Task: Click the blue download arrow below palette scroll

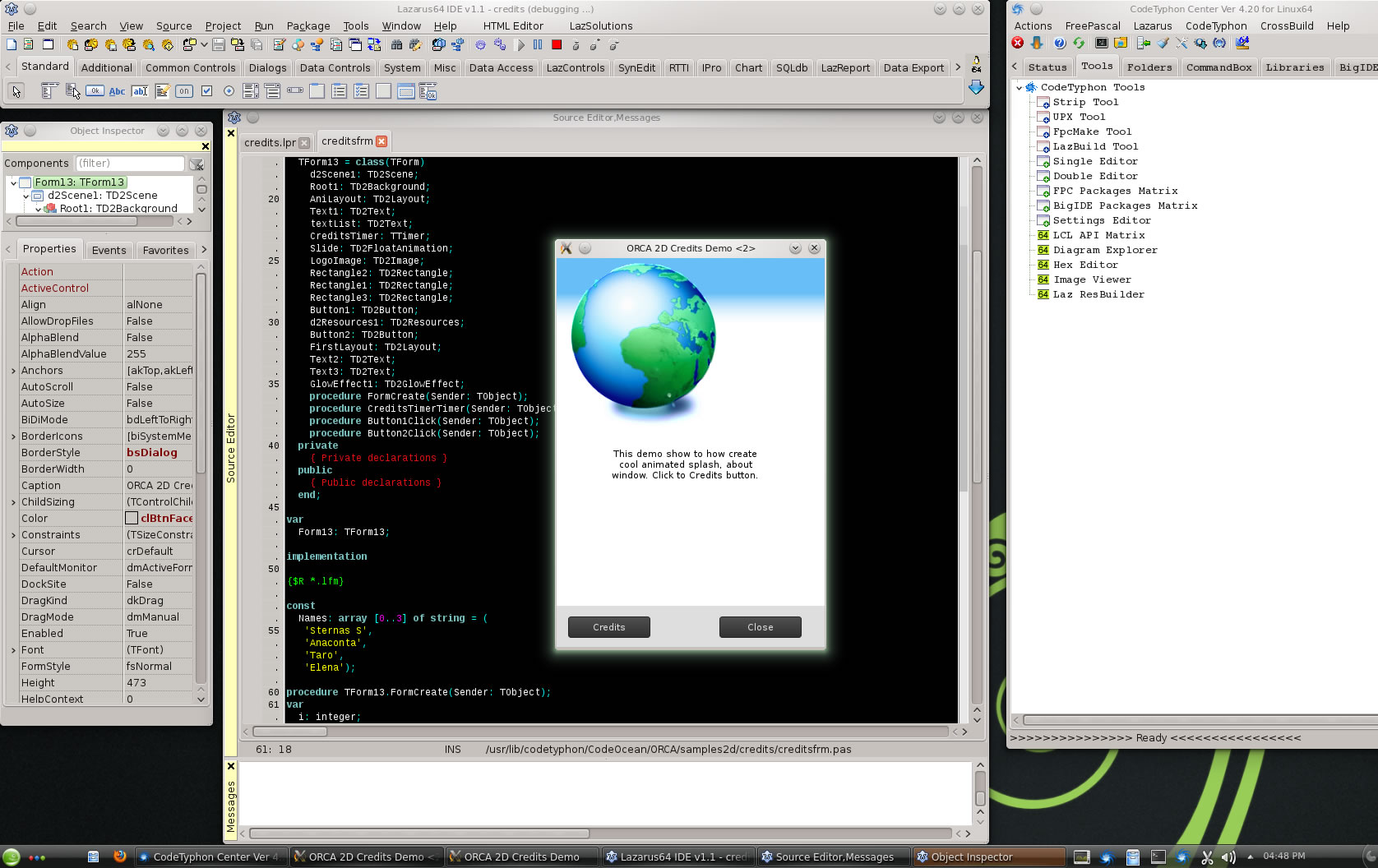Action: (976, 87)
